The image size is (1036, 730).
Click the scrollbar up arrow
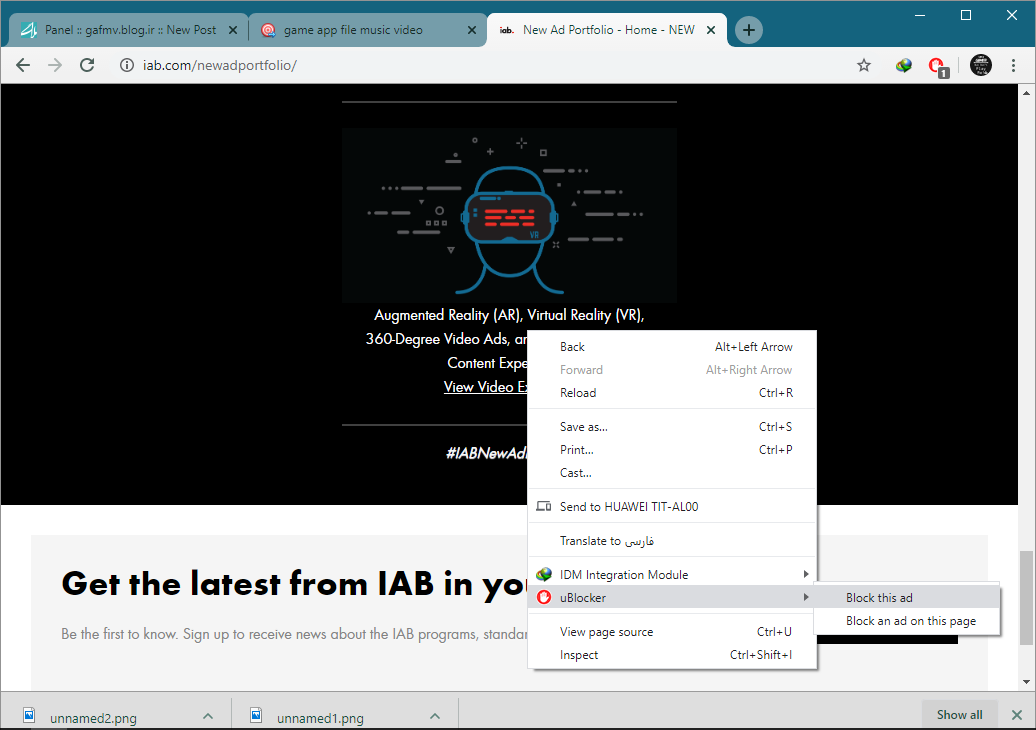[1026, 93]
